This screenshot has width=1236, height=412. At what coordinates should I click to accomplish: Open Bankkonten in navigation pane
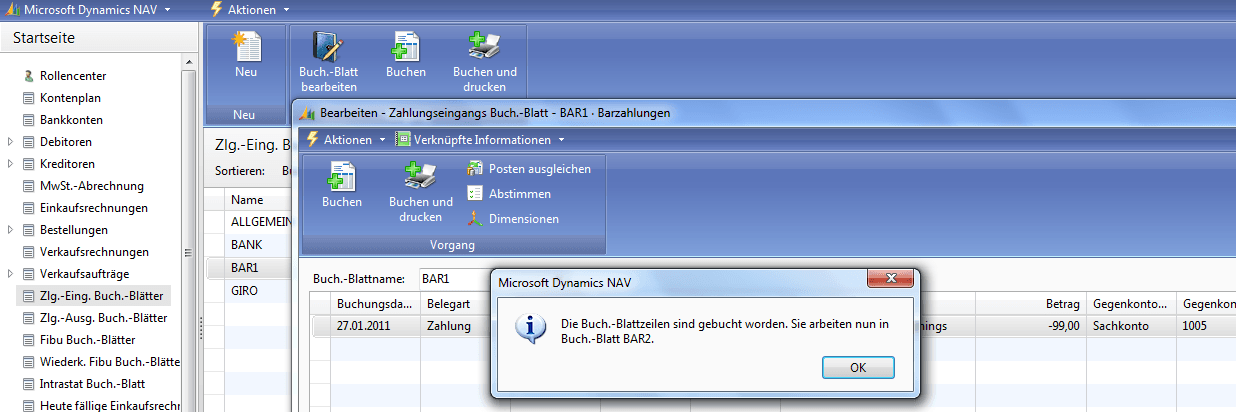tap(71, 120)
